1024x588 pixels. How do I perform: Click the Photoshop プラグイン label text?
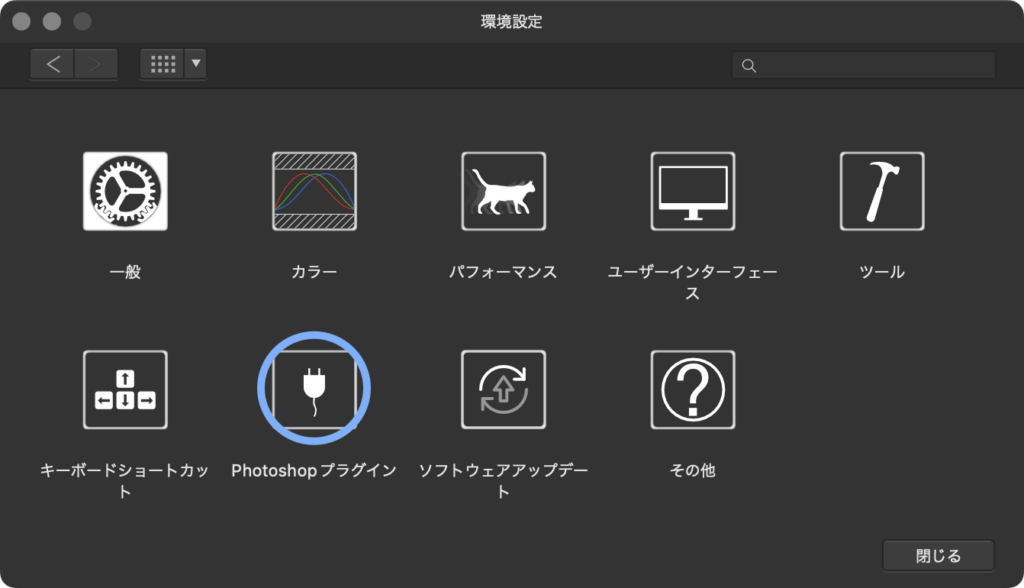[314, 470]
